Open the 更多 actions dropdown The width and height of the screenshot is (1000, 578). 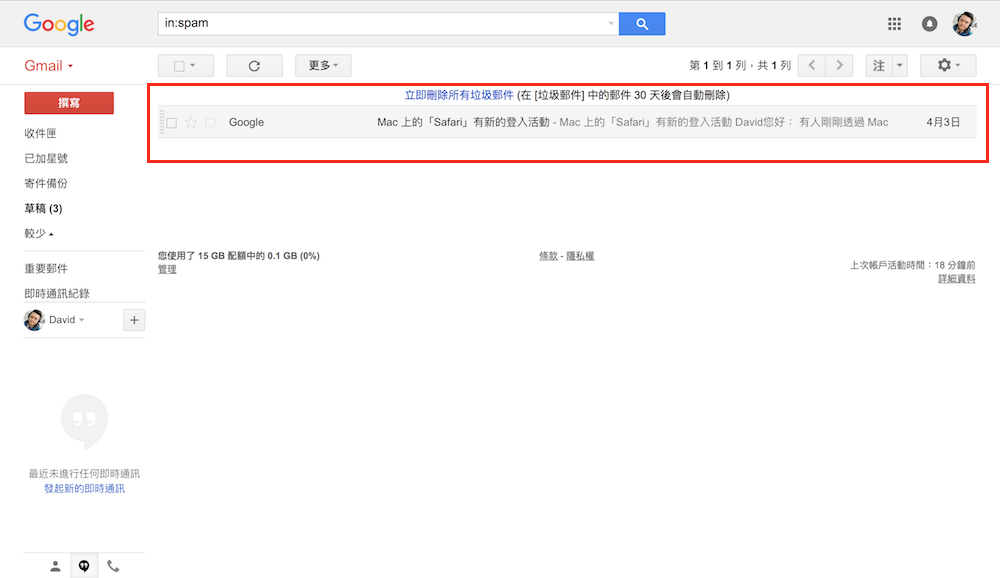tap(323, 66)
